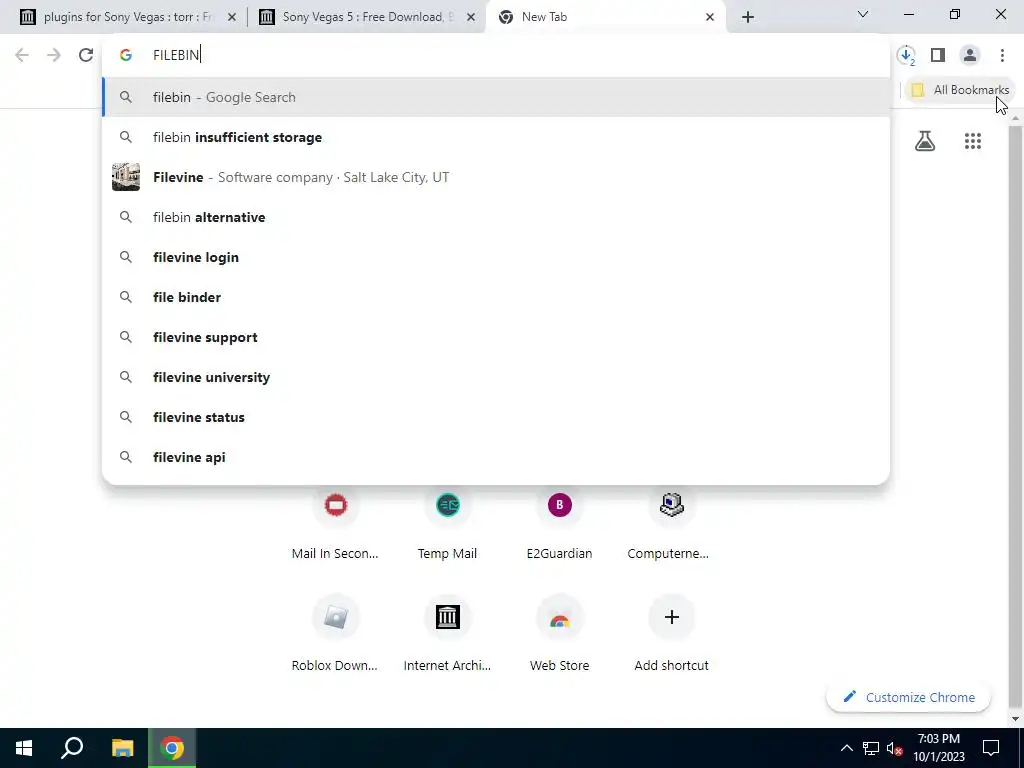Viewport: 1024px width, 768px height.
Task: Select 'filevine api' suggestion
Action: point(496,457)
